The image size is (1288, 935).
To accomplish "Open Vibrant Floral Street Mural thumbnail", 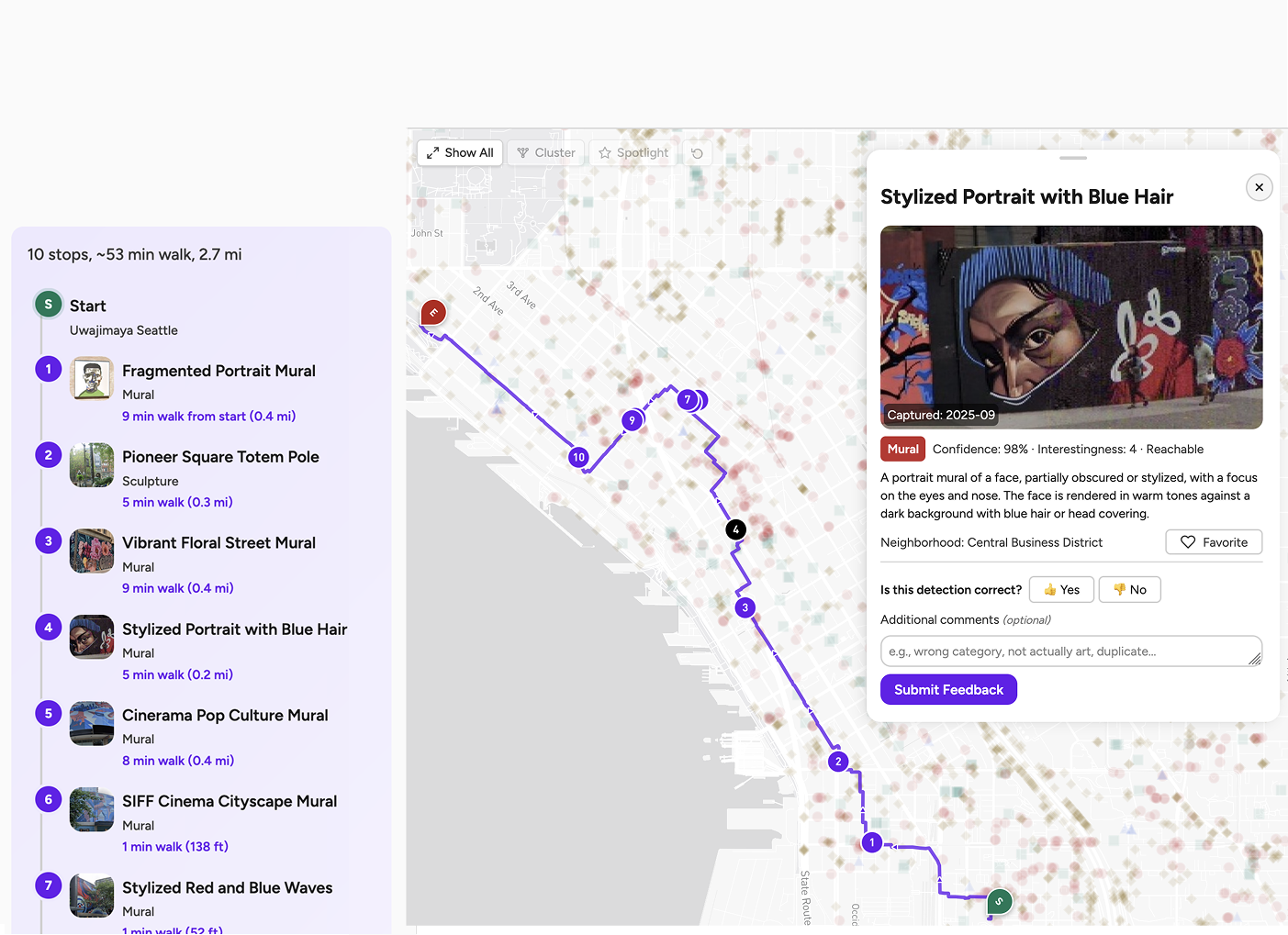I will 92,551.
